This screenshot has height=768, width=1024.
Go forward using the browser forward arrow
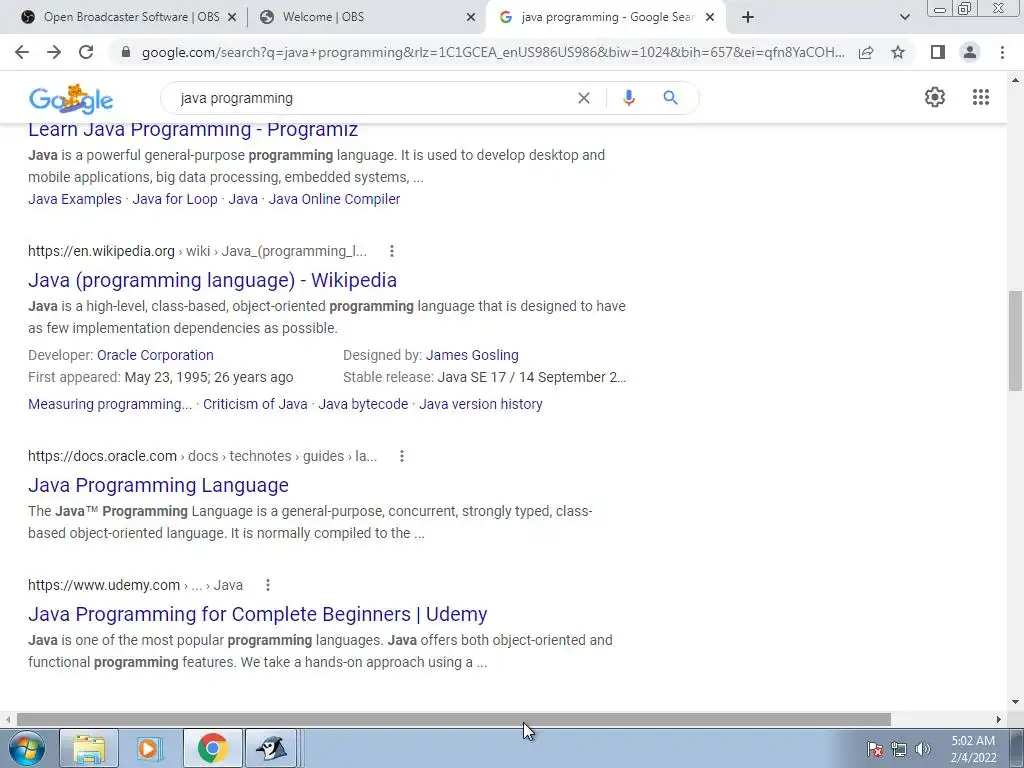coord(54,52)
